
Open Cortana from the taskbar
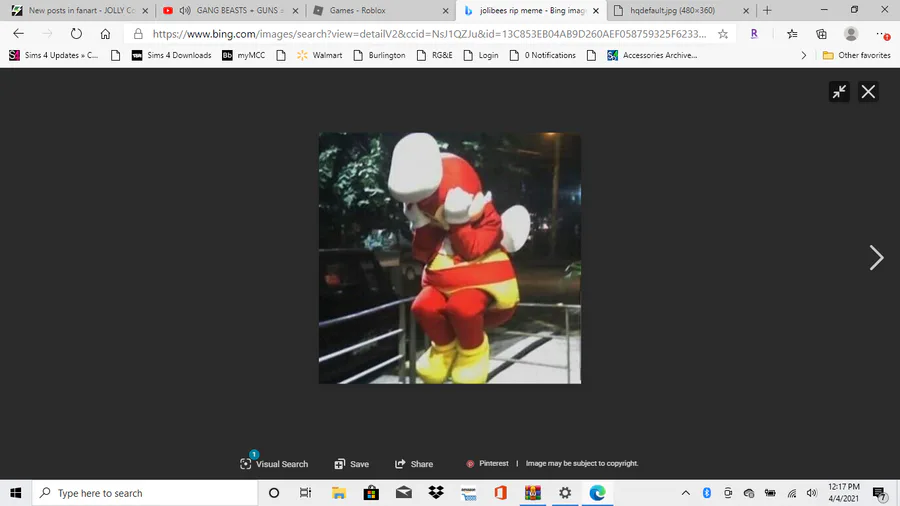[x=274, y=493]
